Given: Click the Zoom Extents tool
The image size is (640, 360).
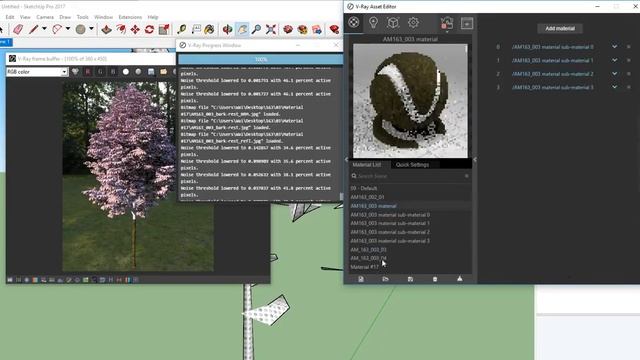Looking at the screenshot, I should point(271,29).
